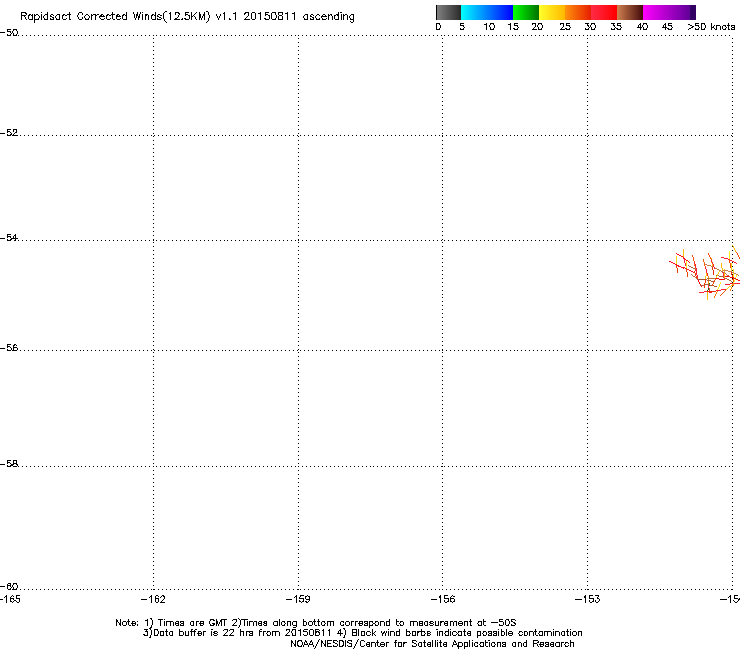The height and width of the screenshot is (650, 740).
Task: Click the color legend label '45'
Action: 667,27
